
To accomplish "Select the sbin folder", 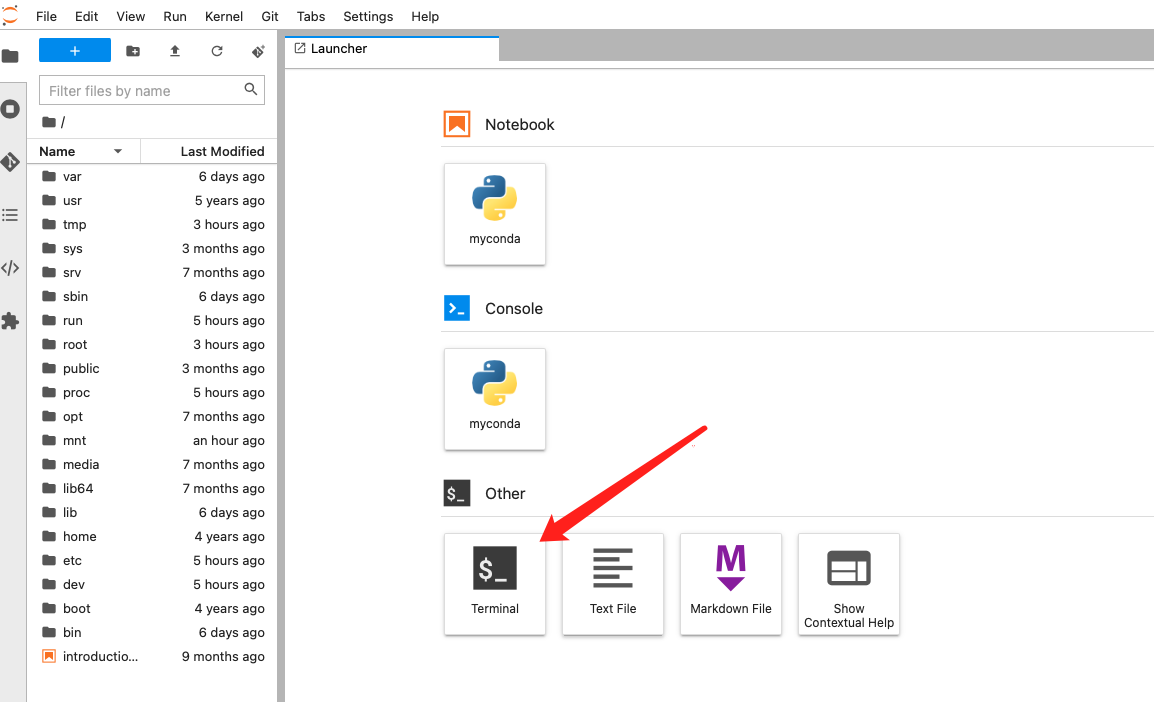I will pyautogui.click(x=152, y=297).
